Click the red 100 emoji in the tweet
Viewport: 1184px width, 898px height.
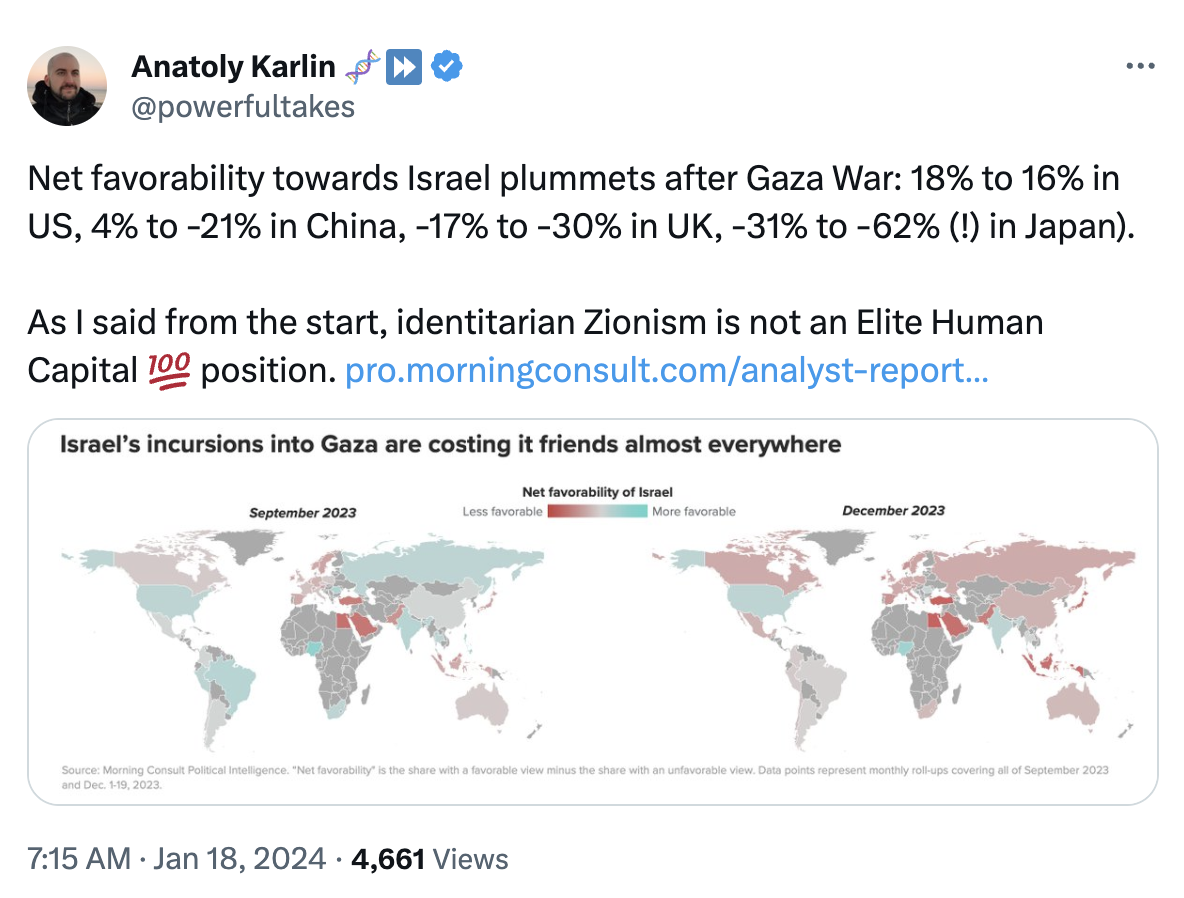(168, 371)
